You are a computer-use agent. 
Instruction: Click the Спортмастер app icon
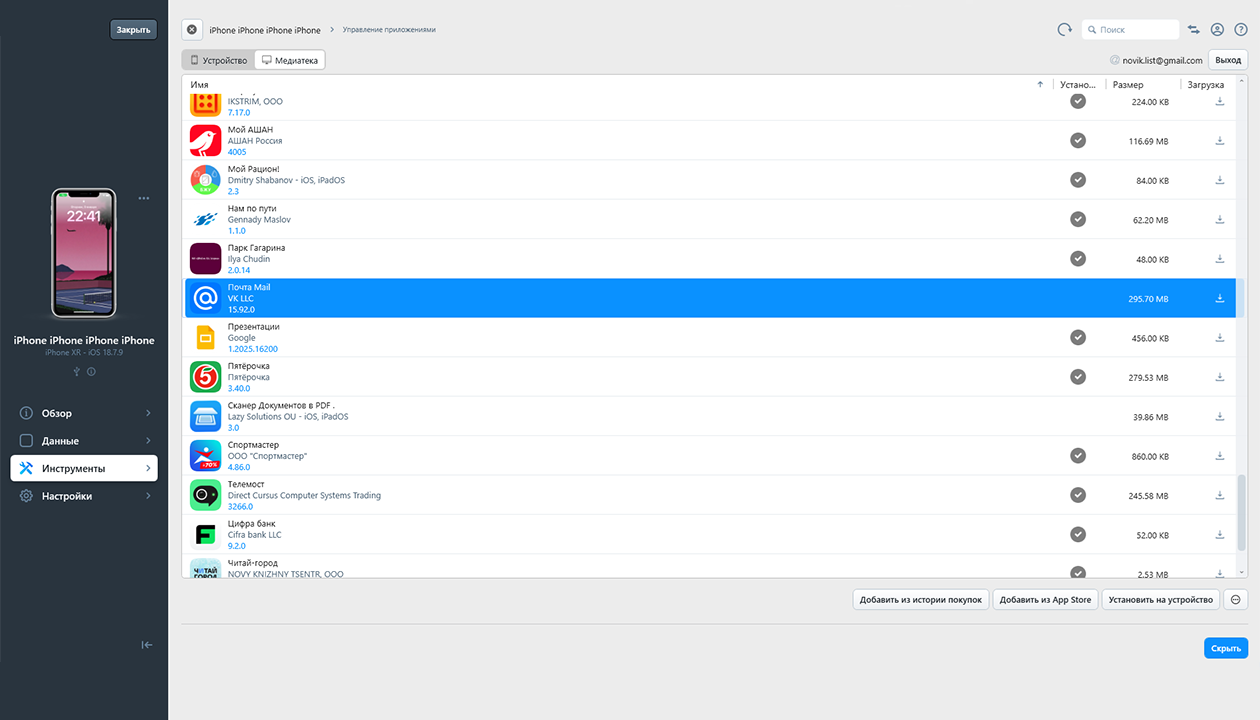click(x=205, y=456)
